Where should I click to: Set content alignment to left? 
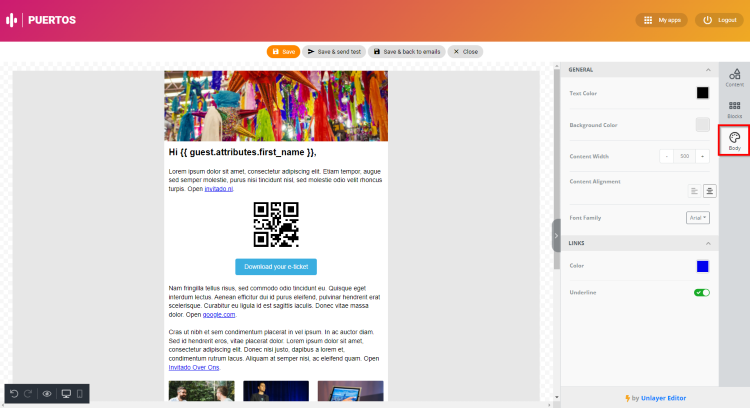pos(694,191)
